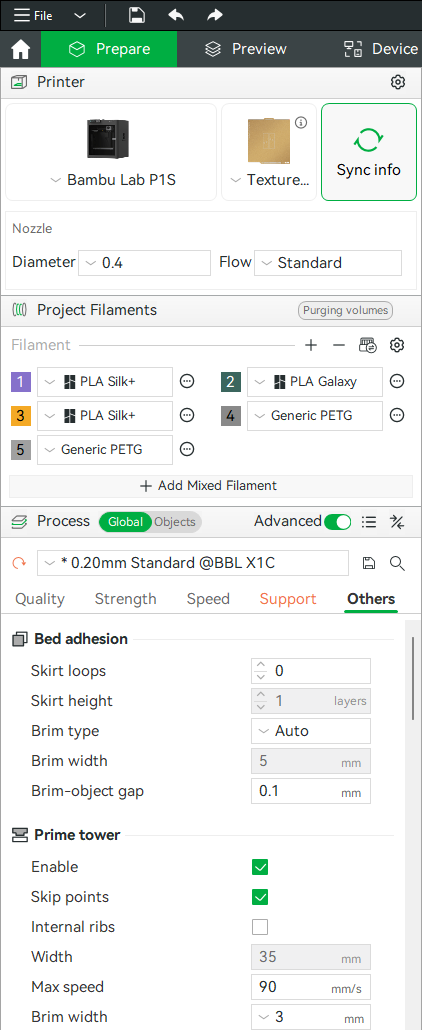This screenshot has height=1030, width=422.
Task: Click the compare presets icon
Action: 397,522
